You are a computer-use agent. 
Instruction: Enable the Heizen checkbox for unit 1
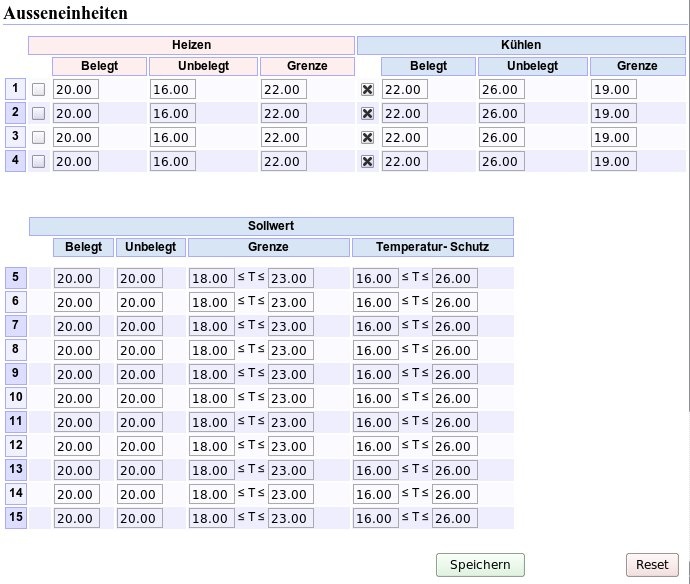39,90
